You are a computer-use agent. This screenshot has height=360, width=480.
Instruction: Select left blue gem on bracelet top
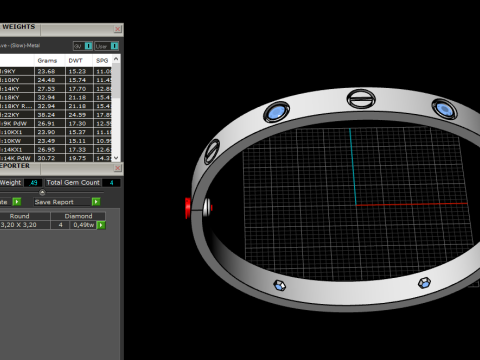point(276,112)
